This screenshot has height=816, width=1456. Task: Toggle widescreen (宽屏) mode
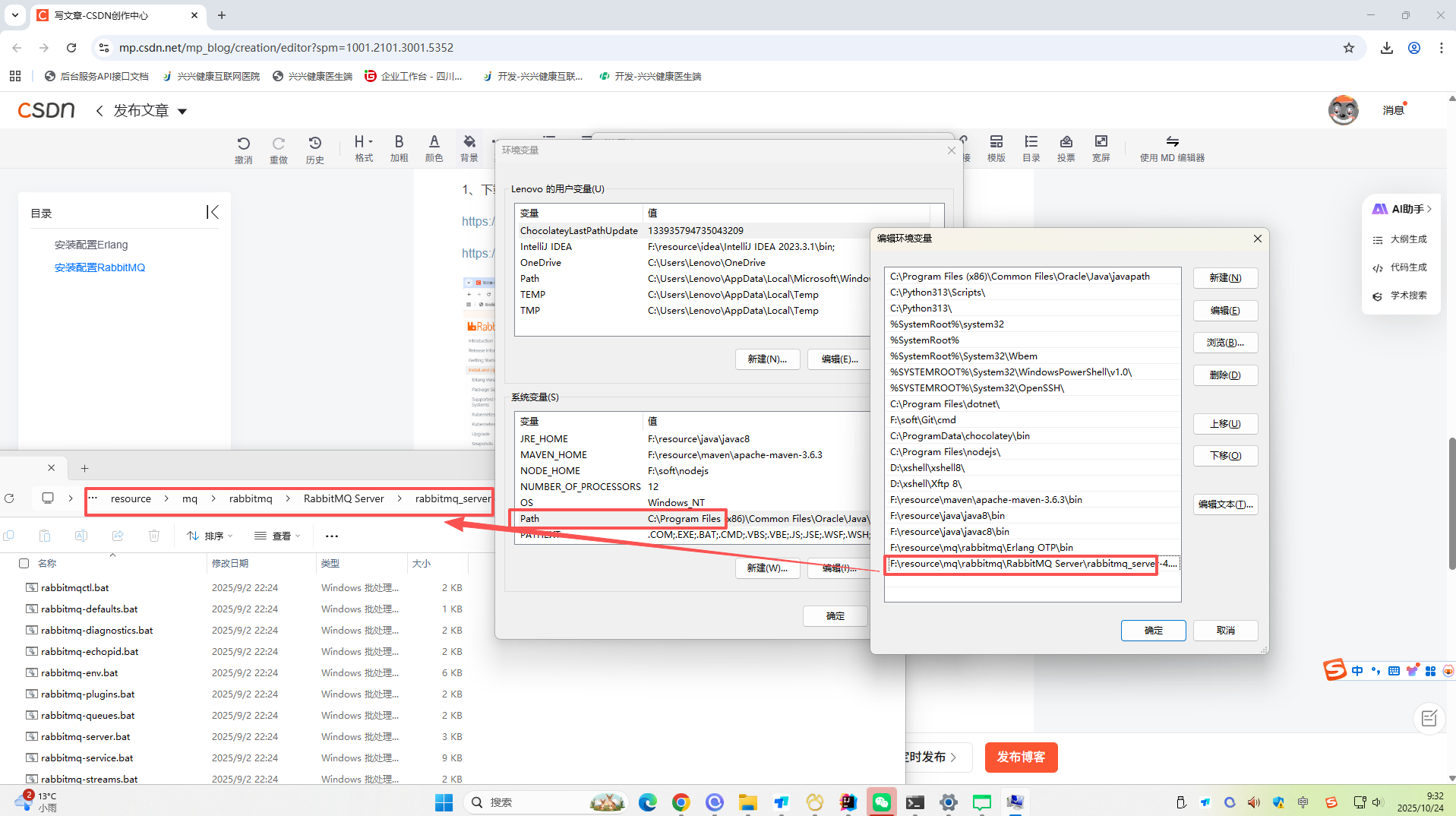(1101, 148)
